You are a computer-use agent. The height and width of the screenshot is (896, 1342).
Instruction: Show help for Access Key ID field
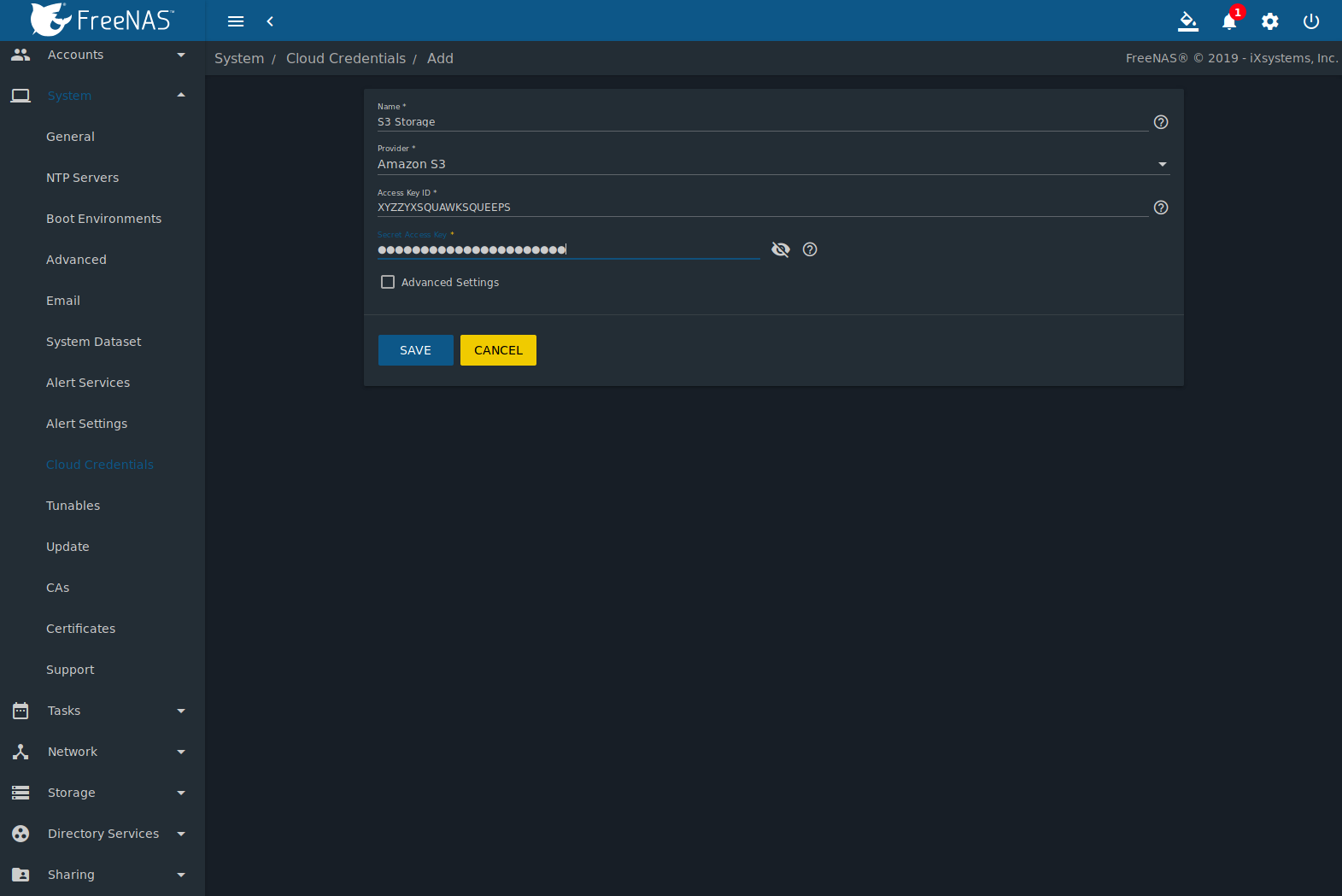pos(1161,208)
